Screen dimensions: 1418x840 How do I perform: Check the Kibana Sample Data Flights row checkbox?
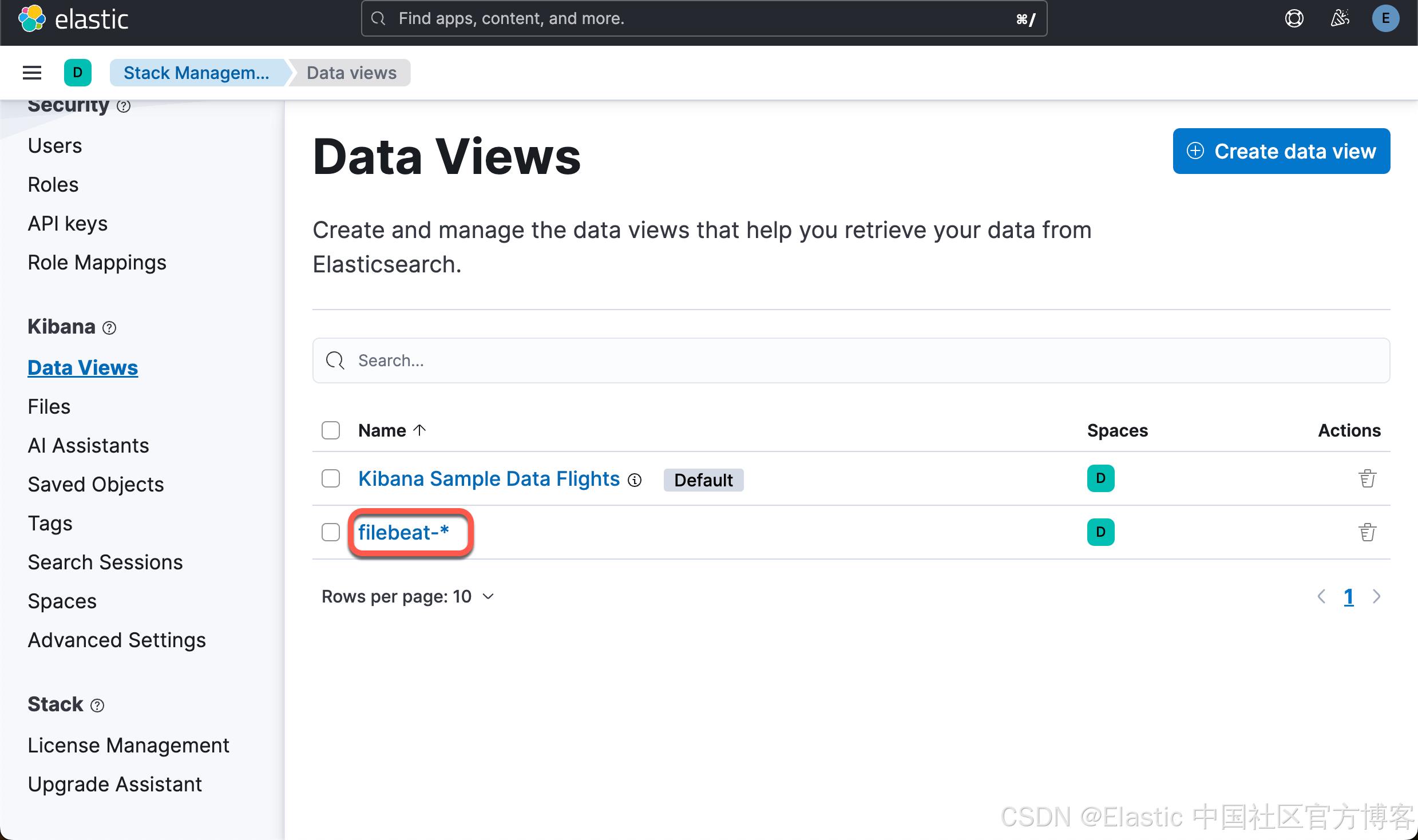331,478
